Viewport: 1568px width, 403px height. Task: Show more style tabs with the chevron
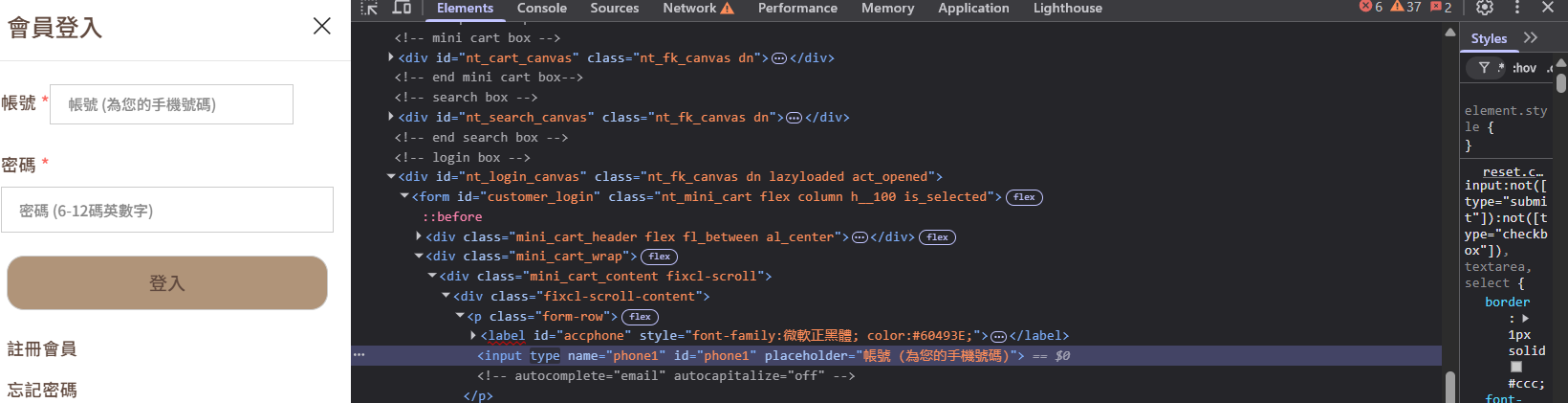tap(1531, 37)
